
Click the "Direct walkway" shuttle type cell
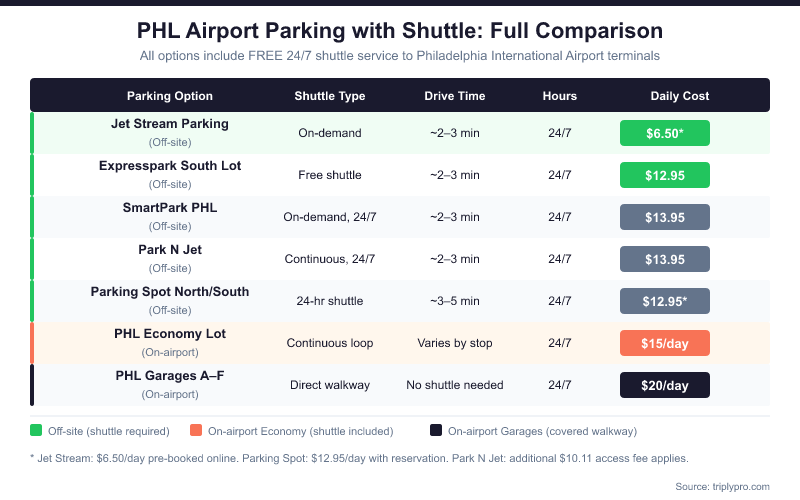click(330, 385)
